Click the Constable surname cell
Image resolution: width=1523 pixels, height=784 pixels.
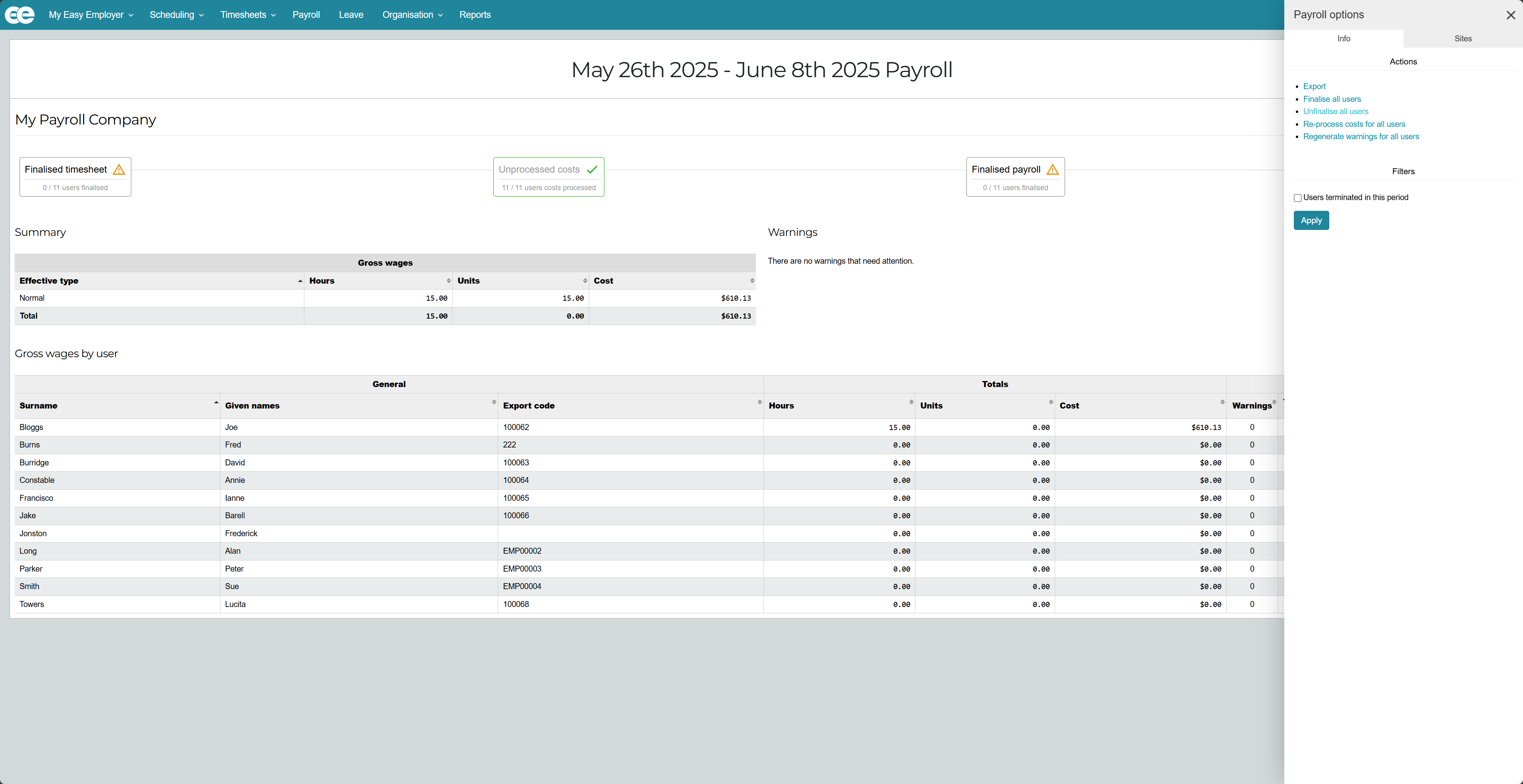117,481
